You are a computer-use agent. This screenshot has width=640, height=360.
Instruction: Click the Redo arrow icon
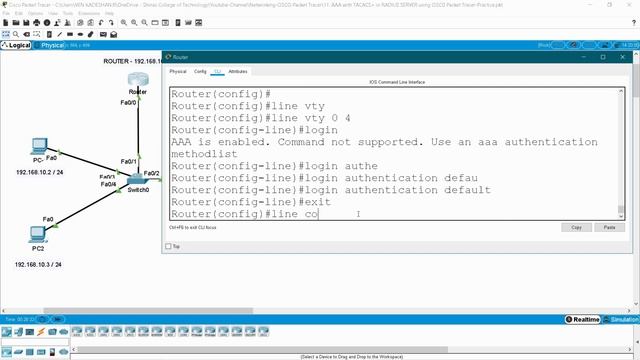(111, 23)
